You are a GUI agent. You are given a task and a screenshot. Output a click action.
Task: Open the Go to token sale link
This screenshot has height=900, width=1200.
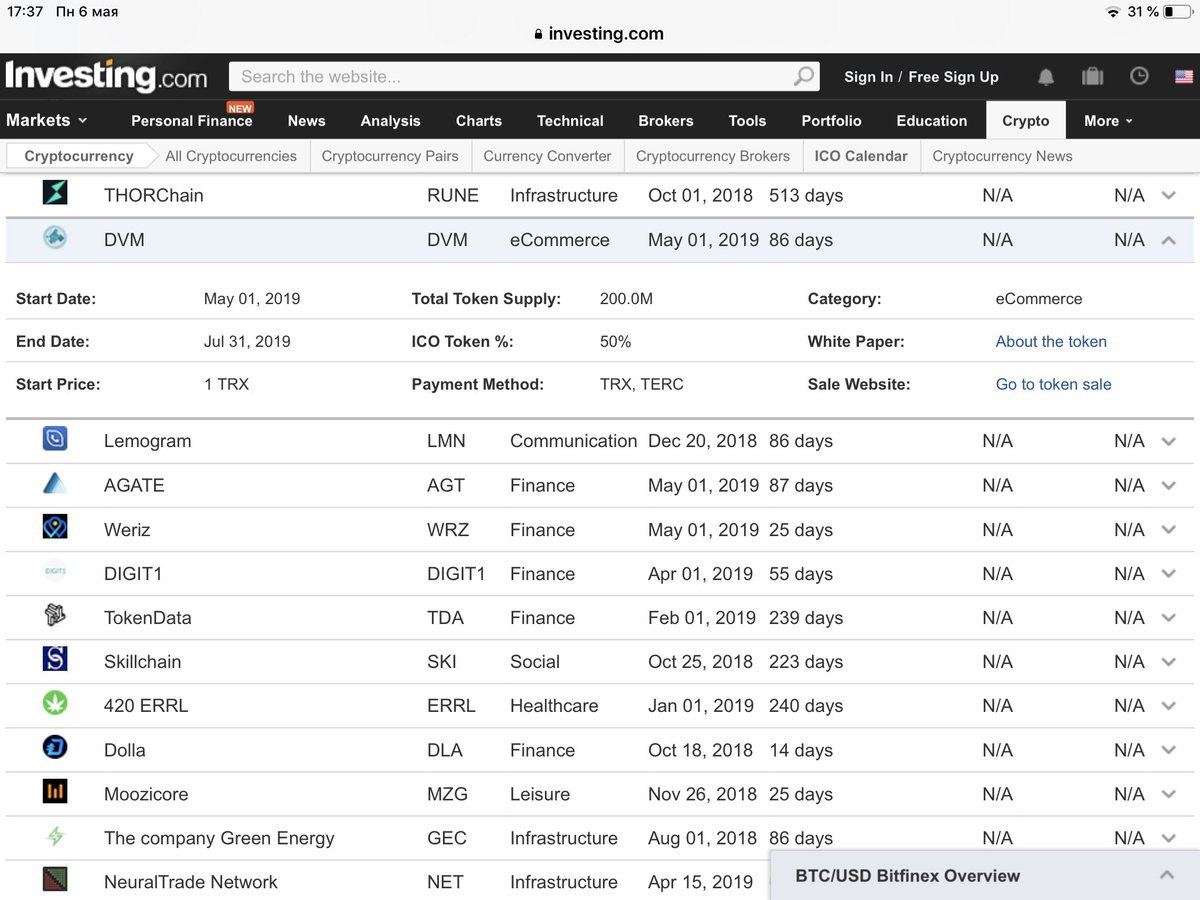tap(1053, 384)
